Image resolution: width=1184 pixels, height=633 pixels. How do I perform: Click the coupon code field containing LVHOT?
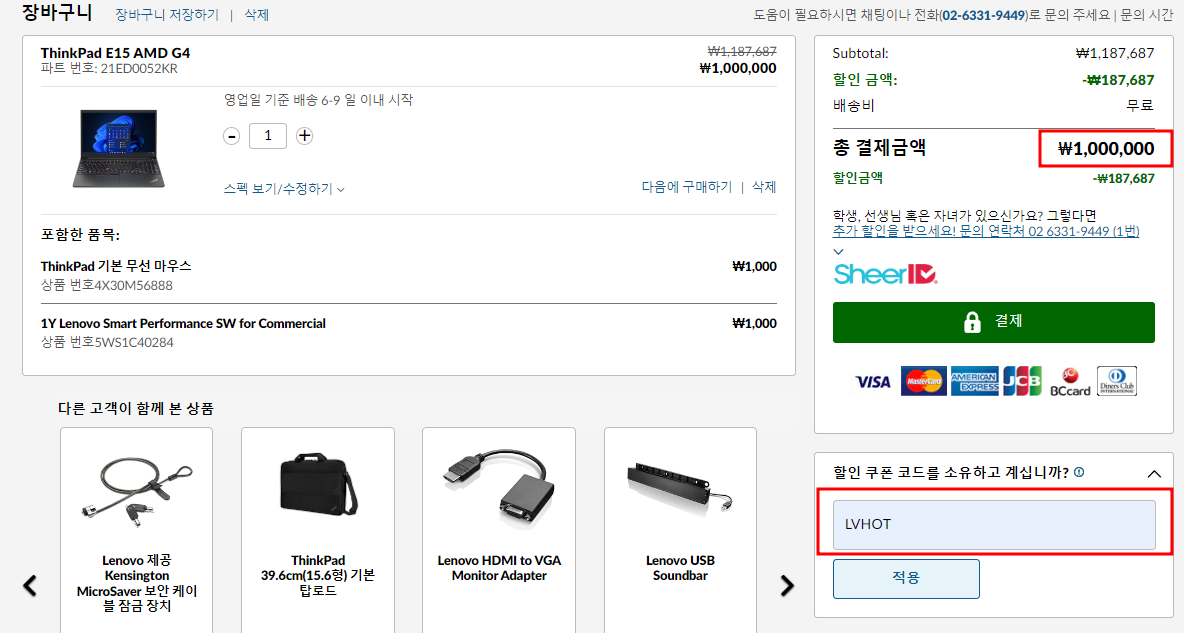994,524
